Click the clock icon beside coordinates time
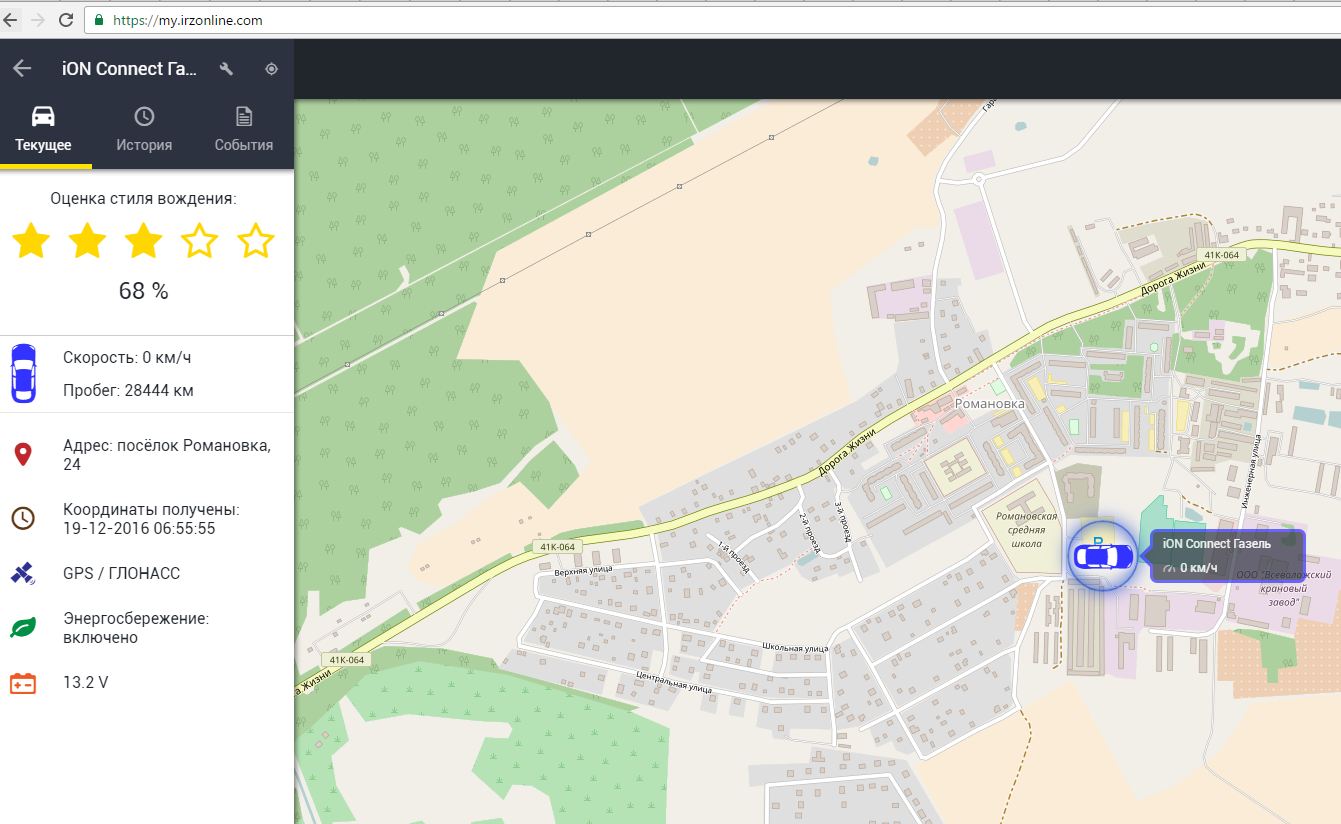The height and width of the screenshot is (824, 1341). [x=22, y=518]
